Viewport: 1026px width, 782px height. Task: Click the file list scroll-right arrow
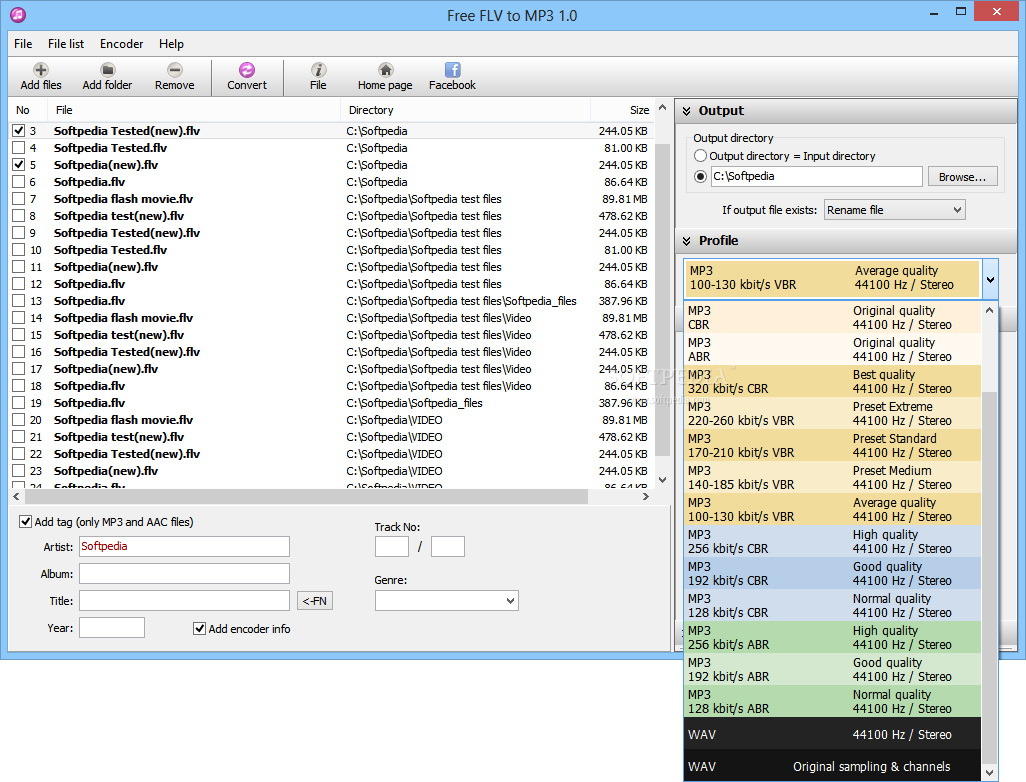click(x=646, y=497)
